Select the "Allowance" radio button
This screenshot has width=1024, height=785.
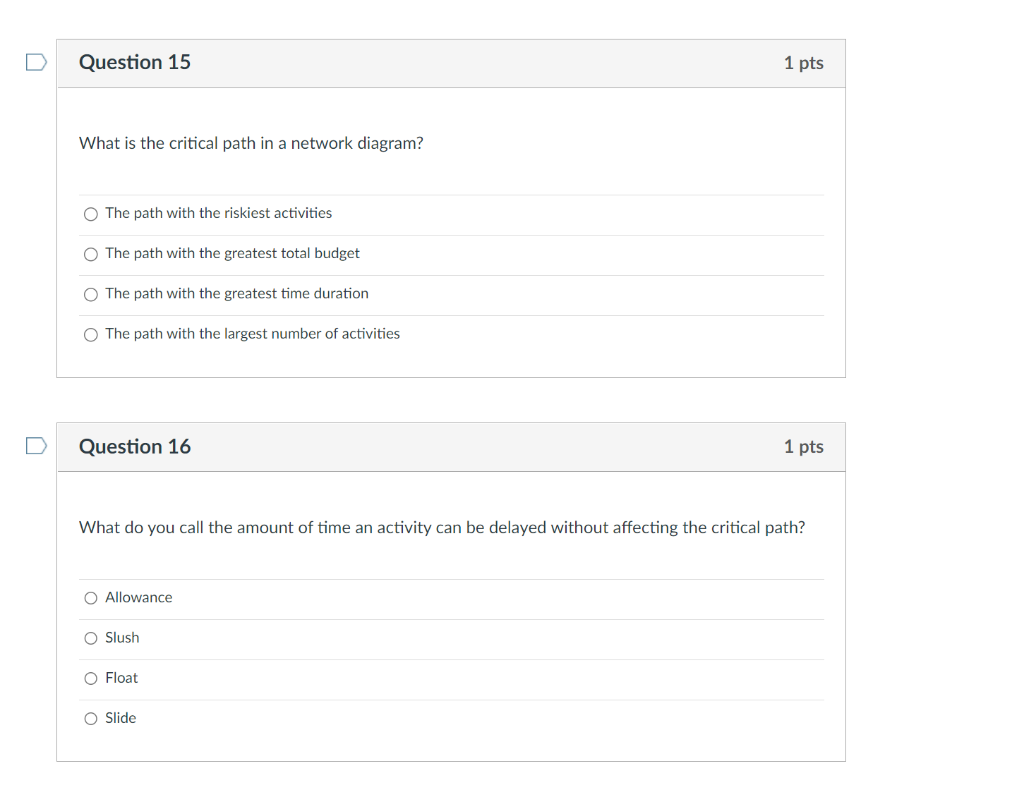tap(90, 597)
